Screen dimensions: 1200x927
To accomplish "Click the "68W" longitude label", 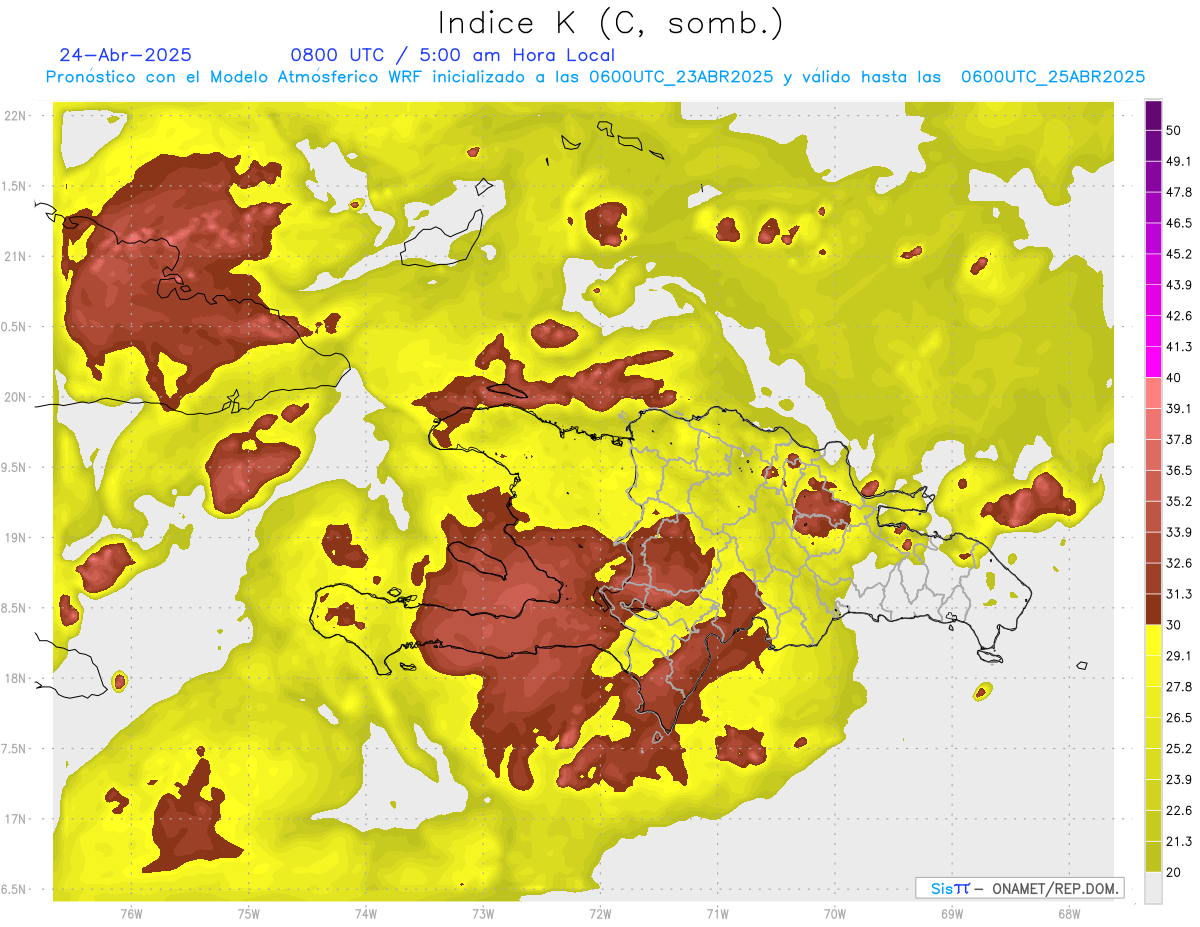I will [1069, 914].
